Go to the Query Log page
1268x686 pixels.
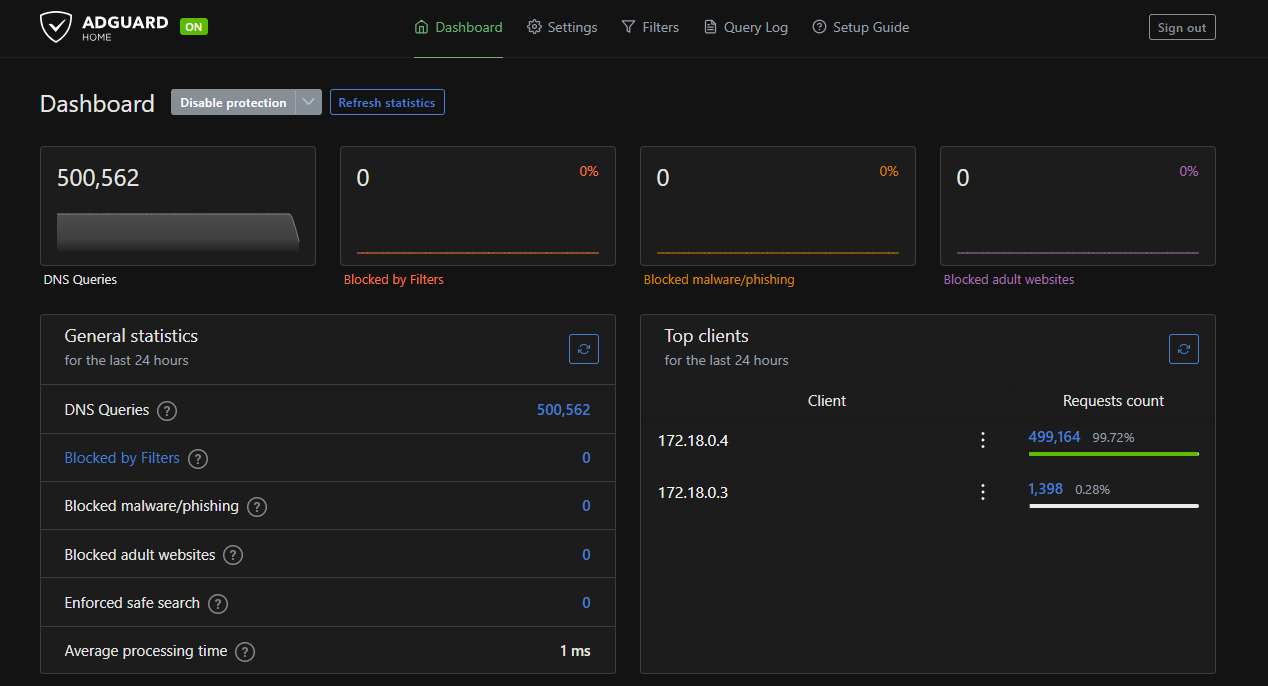[746, 27]
